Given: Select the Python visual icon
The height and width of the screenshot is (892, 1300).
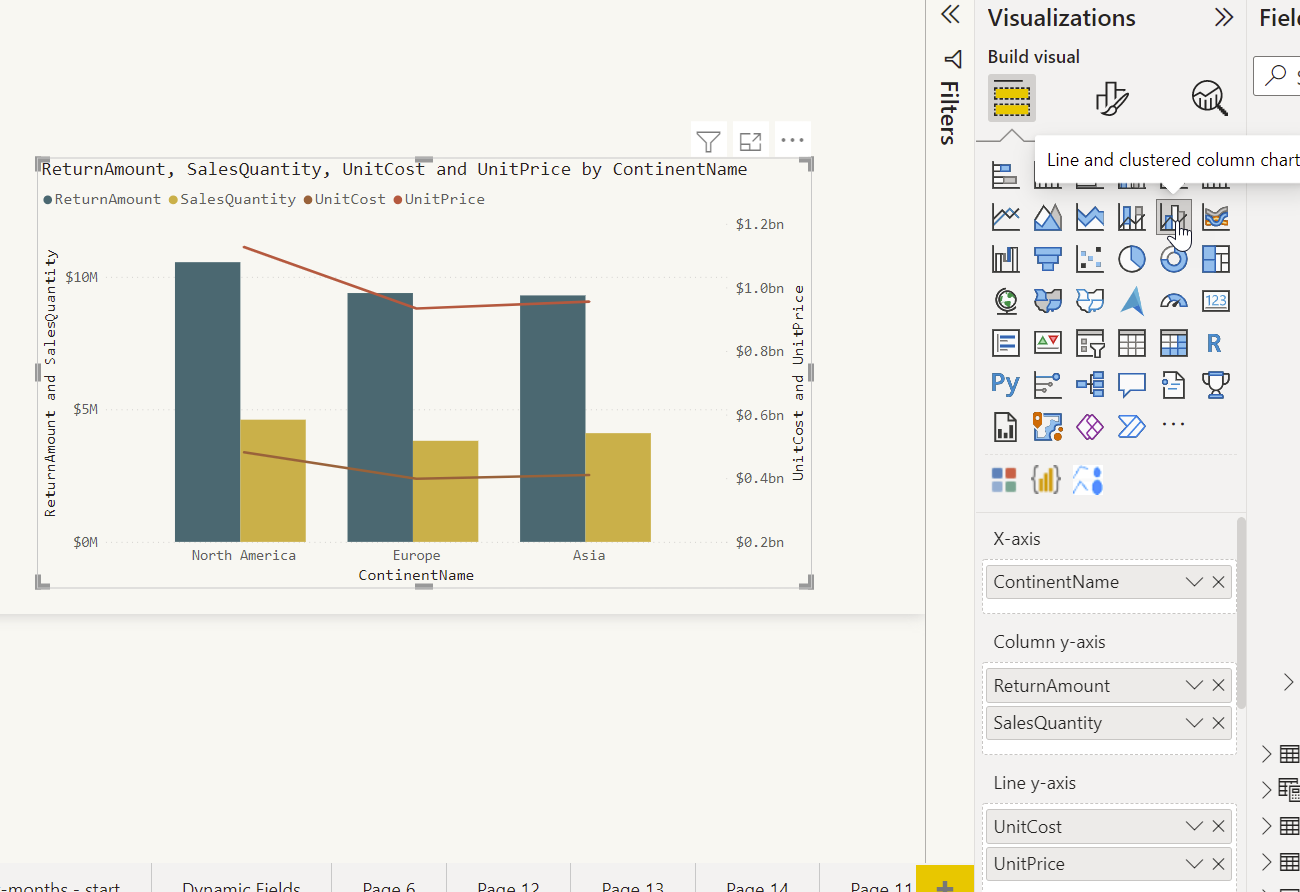Looking at the screenshot, I should coord(1005,384).
